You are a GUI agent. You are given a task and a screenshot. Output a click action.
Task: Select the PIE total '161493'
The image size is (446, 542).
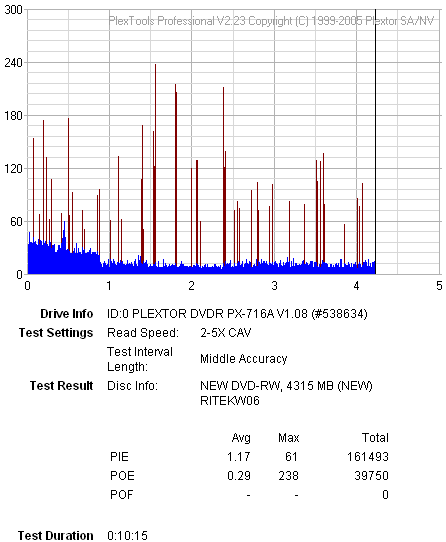tap(368, 457)
